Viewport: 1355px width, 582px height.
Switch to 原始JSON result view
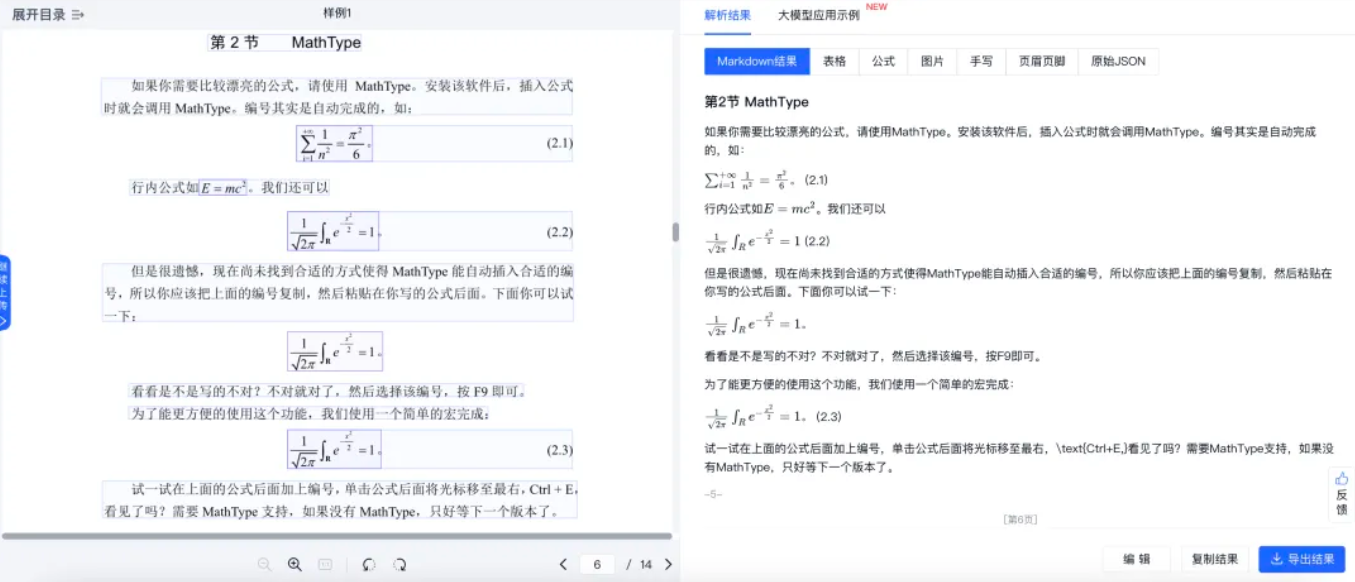[x=1118, y=61]
